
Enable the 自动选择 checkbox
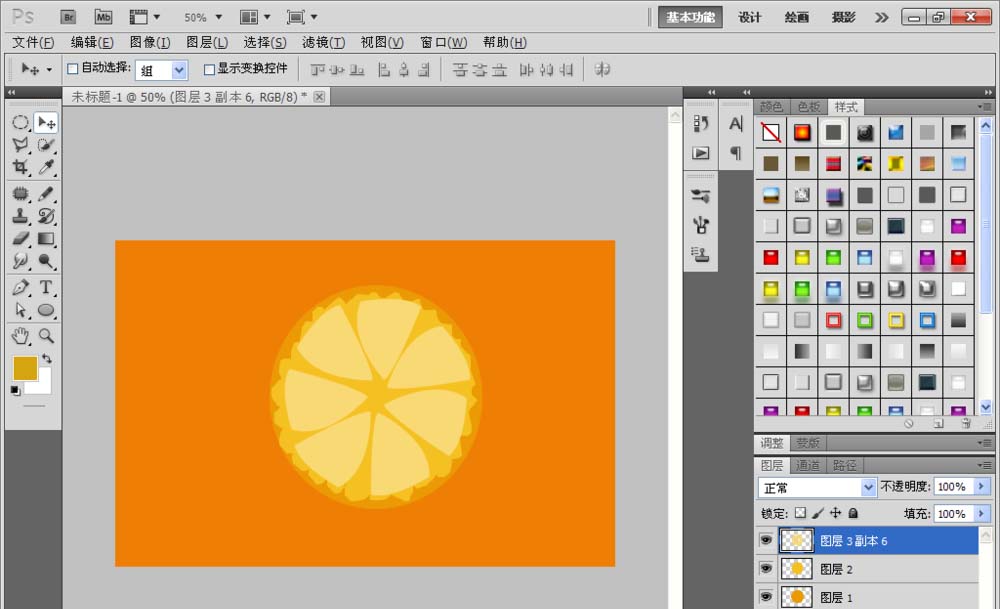pyautogui.click(x=72, y=69)
